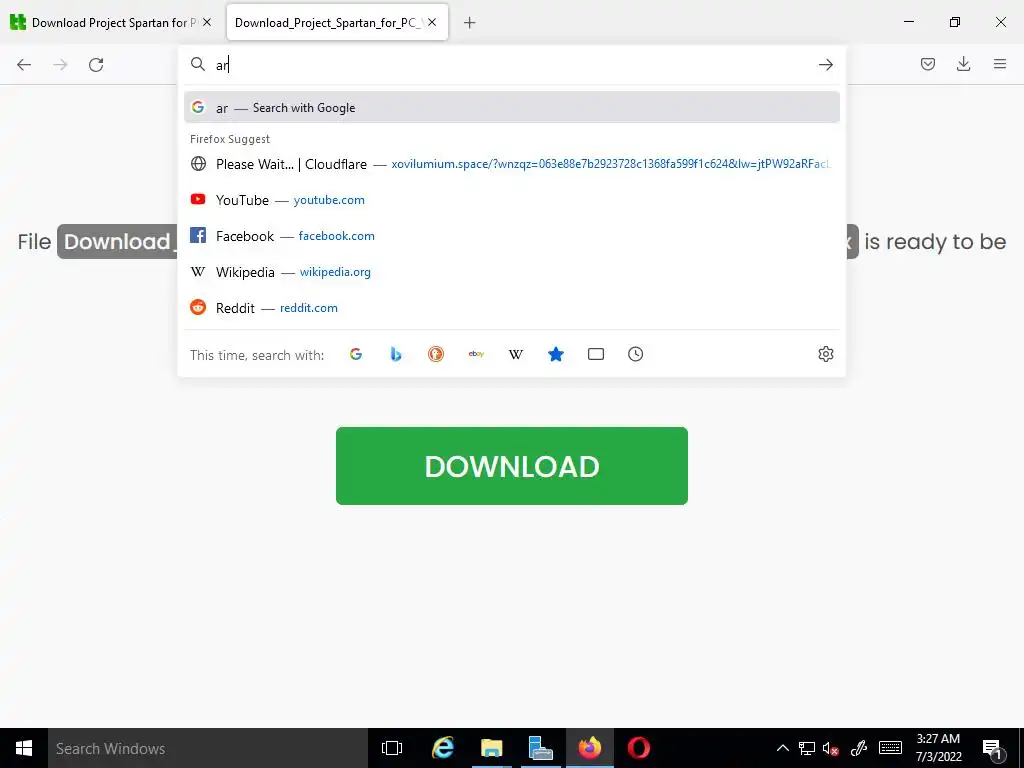Search open tabs via the tab icon
Image resolution: width=1024 pixels, height=768 pixels.
coord(596,354)
